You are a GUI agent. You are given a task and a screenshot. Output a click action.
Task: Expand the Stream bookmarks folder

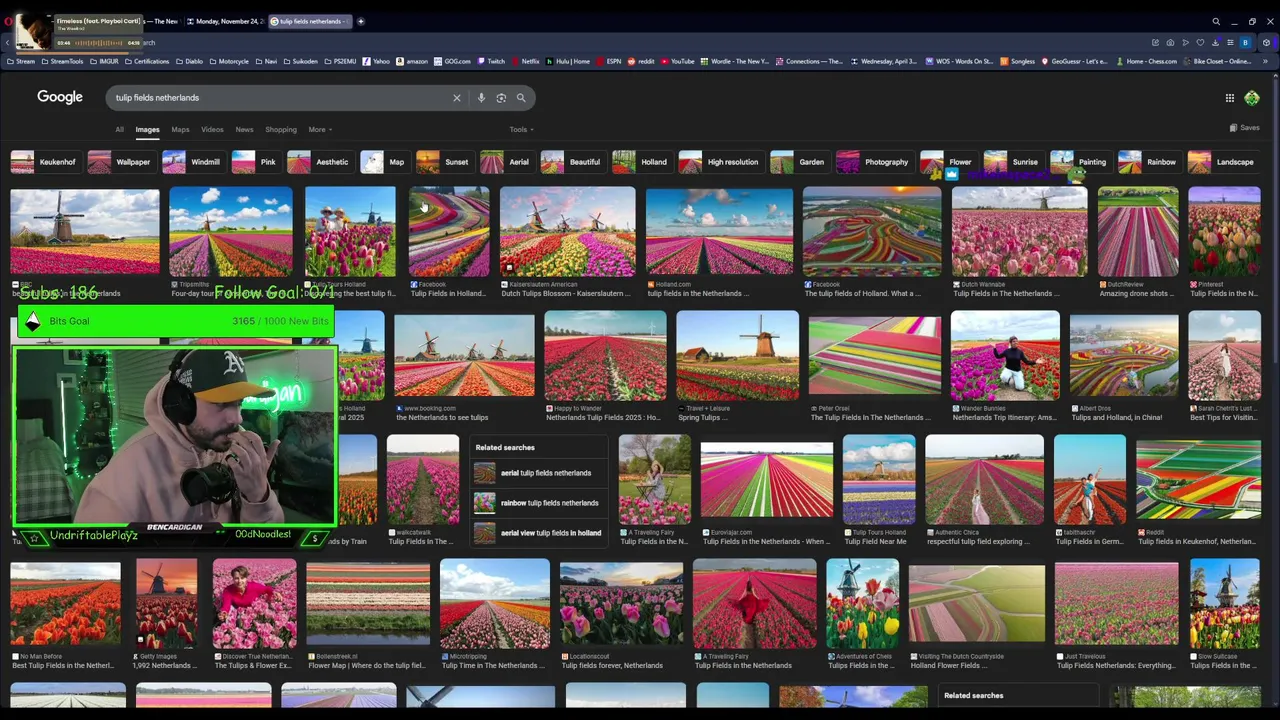click(21, 61)
